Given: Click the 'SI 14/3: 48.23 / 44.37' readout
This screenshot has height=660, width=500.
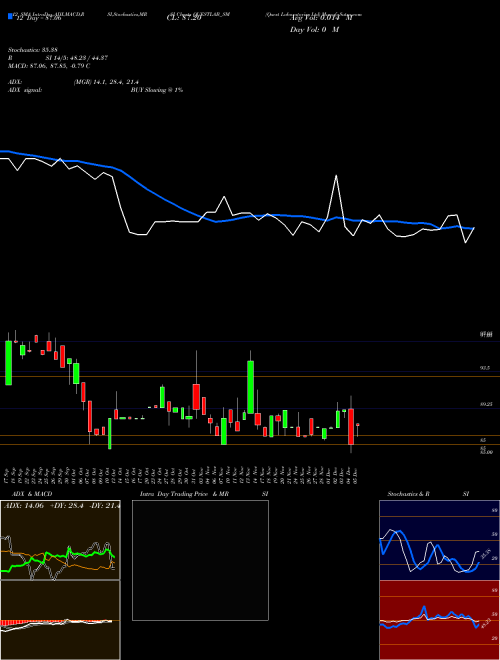Looking at the screenshot, I should (77, 58).
